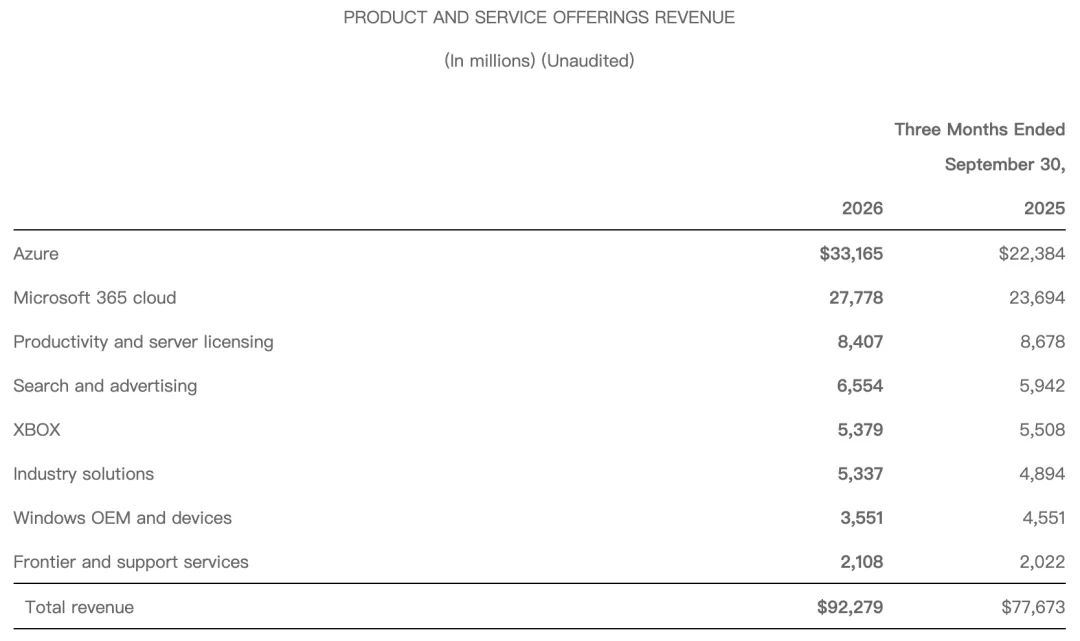Select the 'Azure' row label
1080x641 pixels.
pos(36,253)
